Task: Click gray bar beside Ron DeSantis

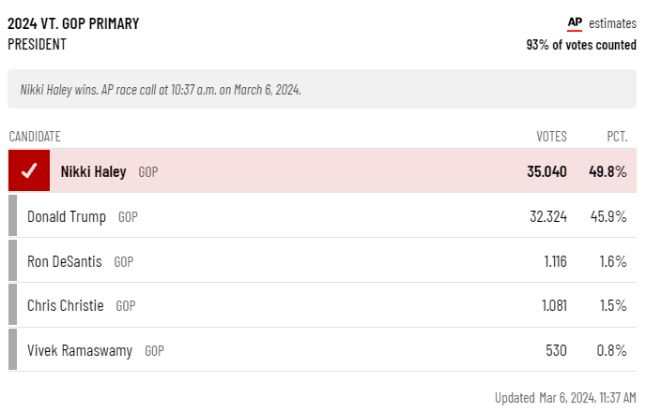Action: (x=13, y=261)
